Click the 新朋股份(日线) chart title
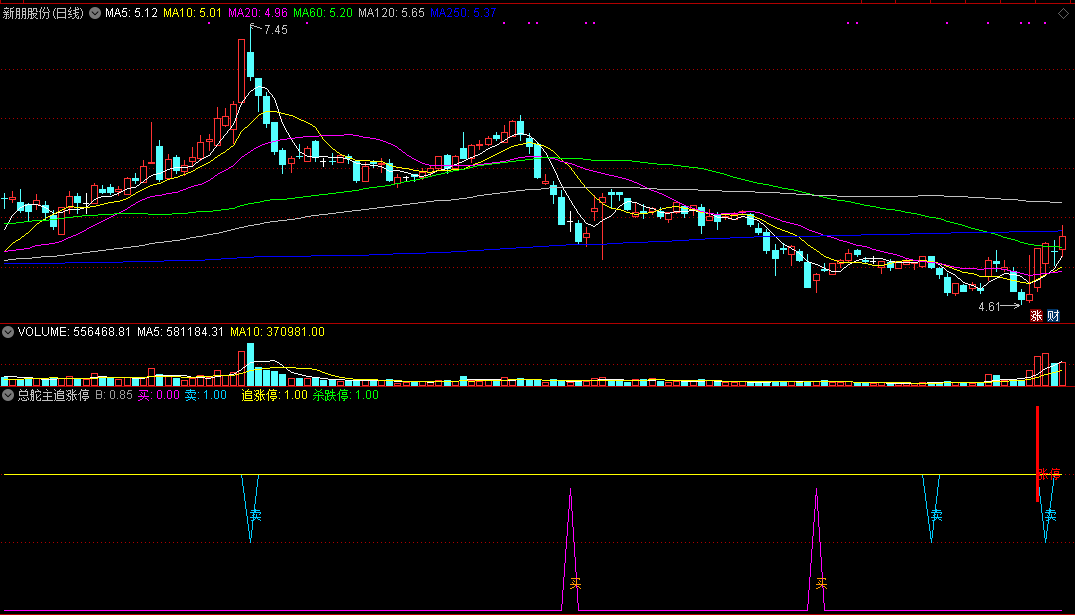The height and width of the screenshot is (615, 1075). tap(46, 14)
